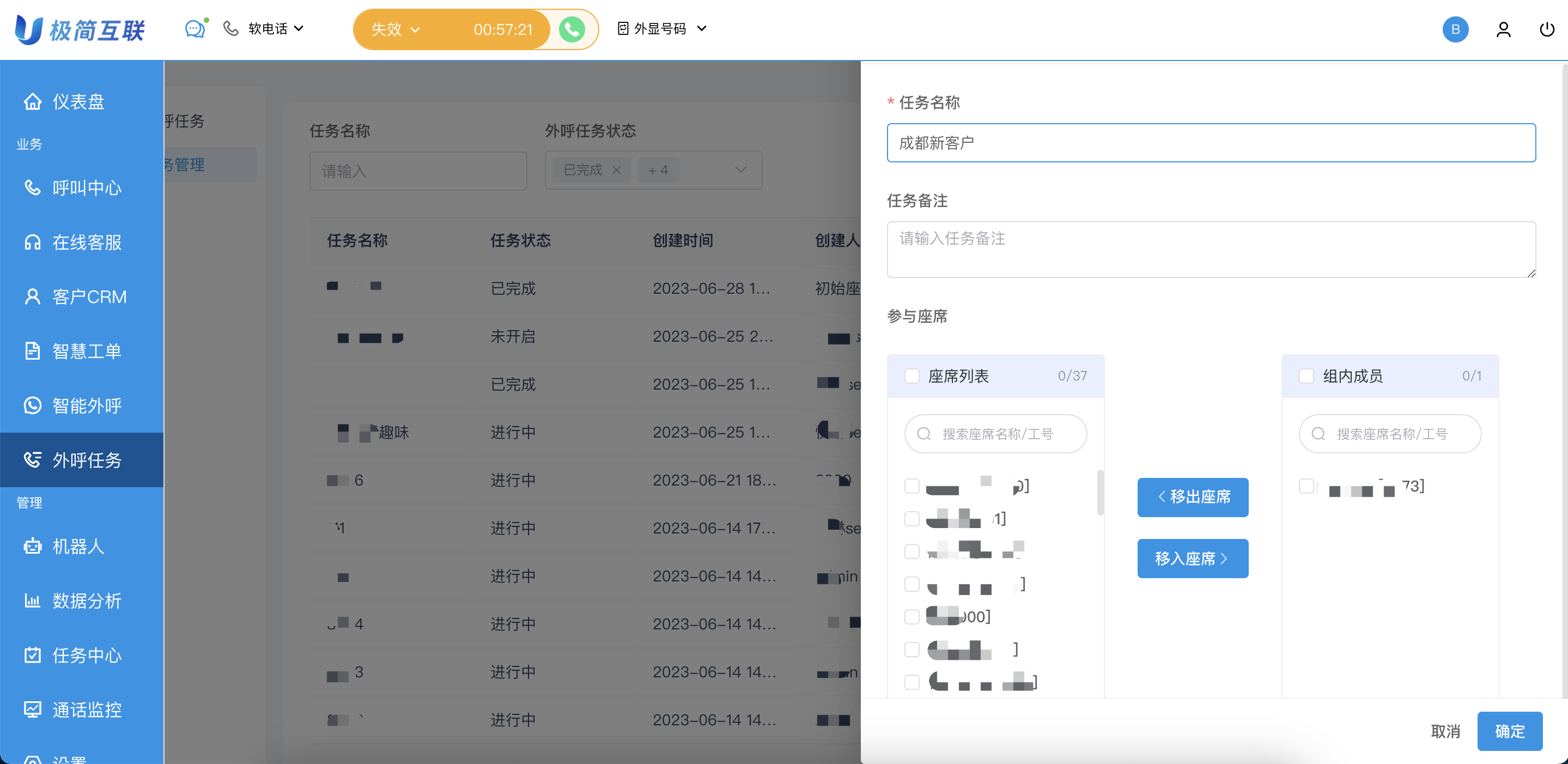Check the agent ending in 1] in 座席列表

point(911,519)
